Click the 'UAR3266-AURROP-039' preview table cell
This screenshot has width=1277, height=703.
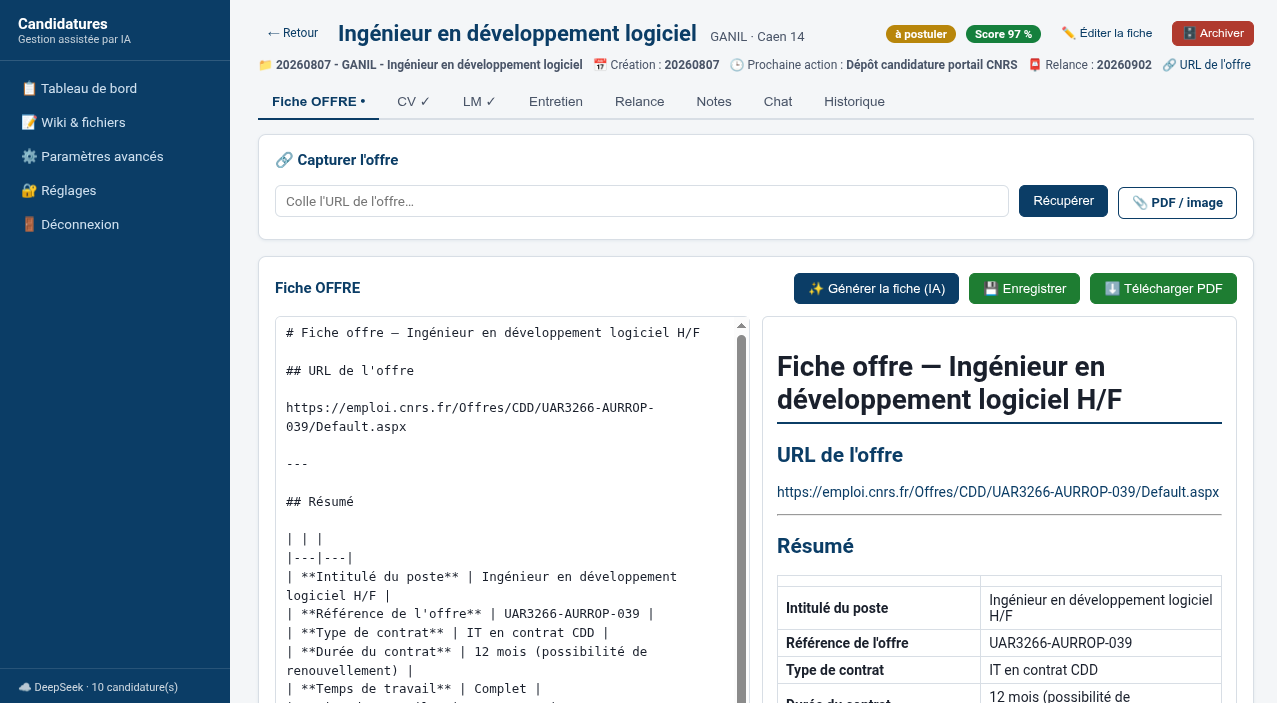point(1100,643)
